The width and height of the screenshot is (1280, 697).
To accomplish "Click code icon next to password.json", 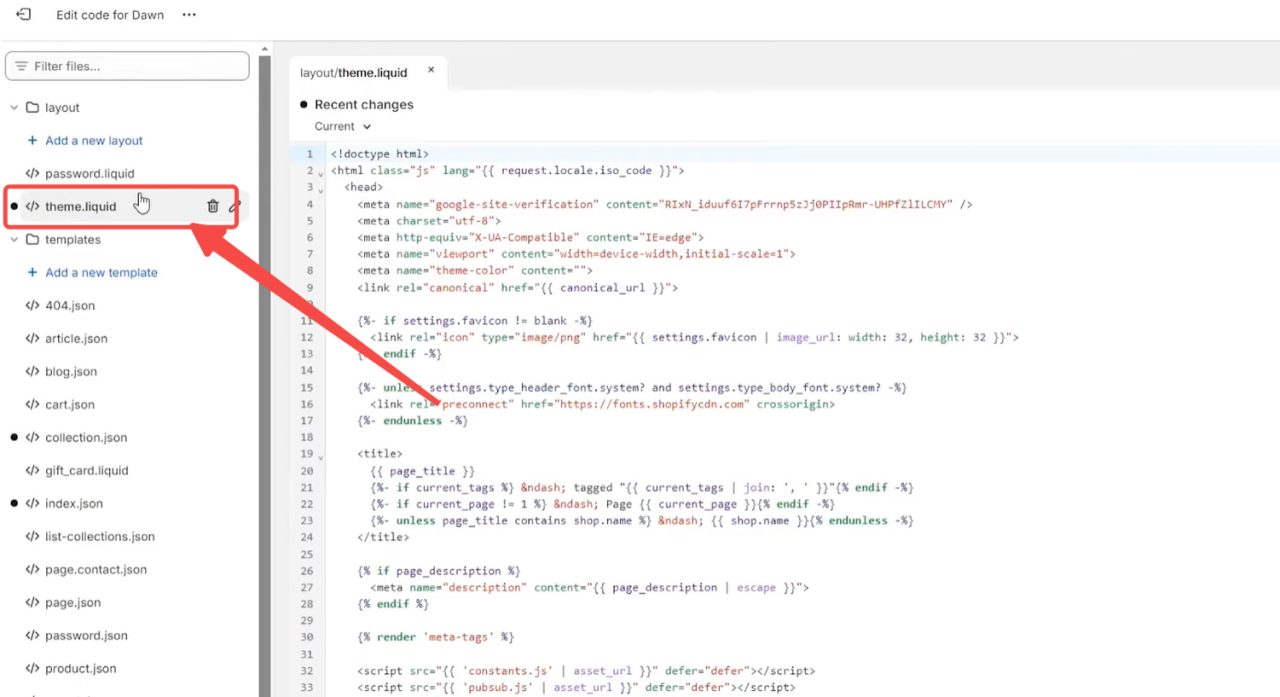I will (x=32, y=635).
